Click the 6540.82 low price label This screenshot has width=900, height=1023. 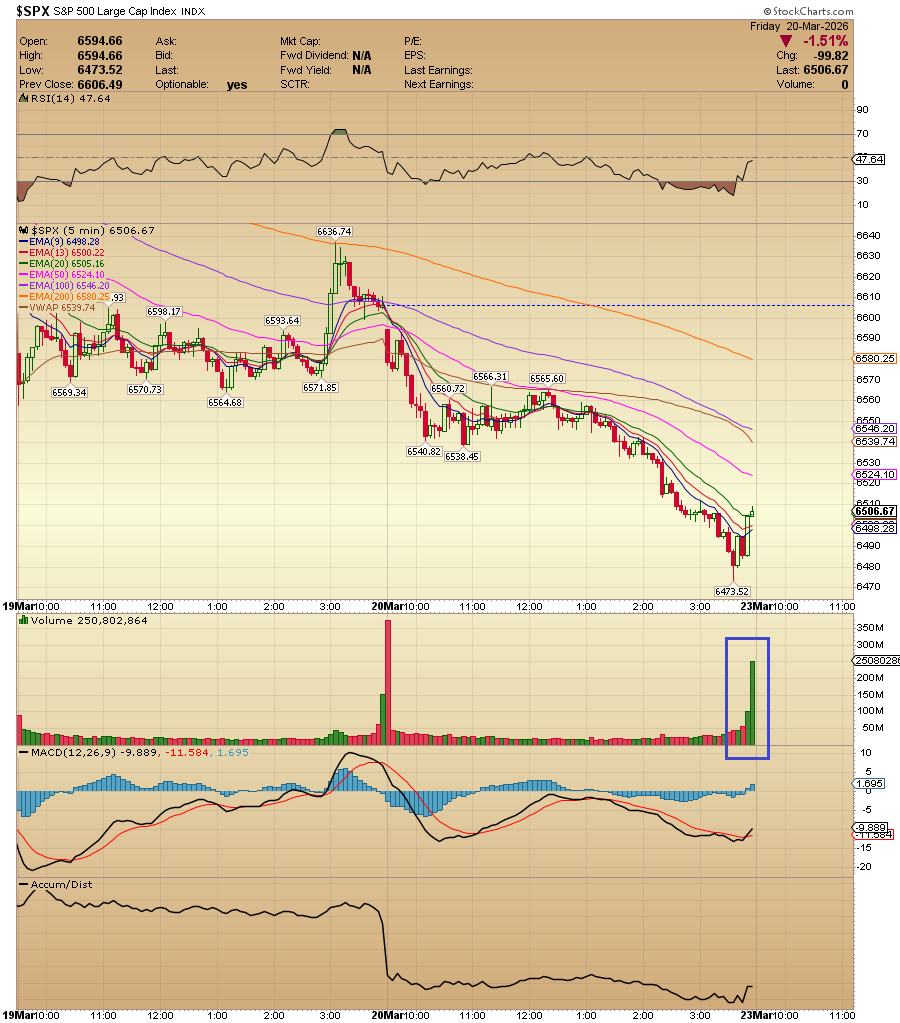424,451
